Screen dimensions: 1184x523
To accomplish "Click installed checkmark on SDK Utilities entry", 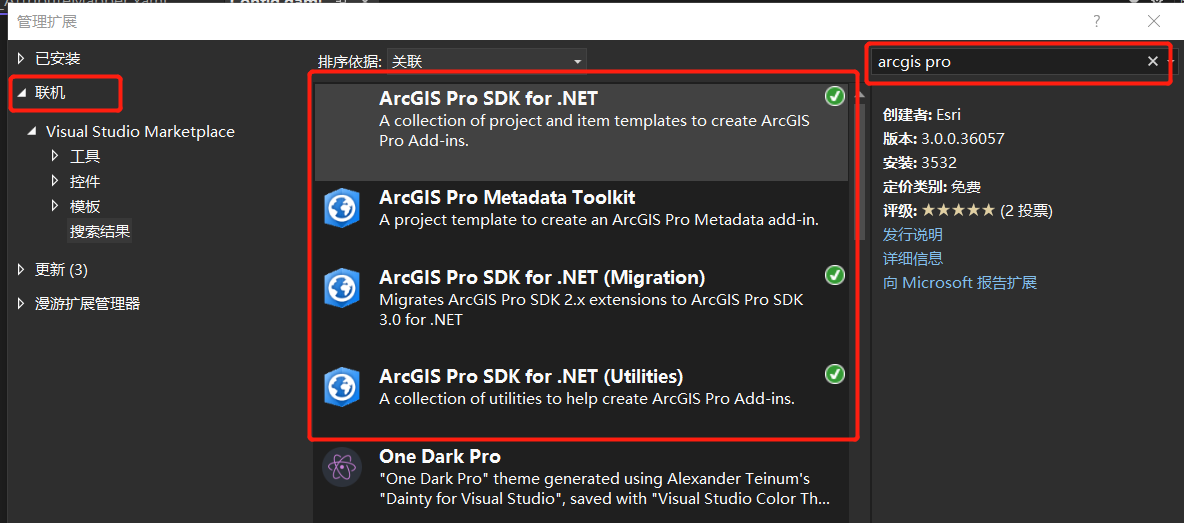I will (834, 374).
